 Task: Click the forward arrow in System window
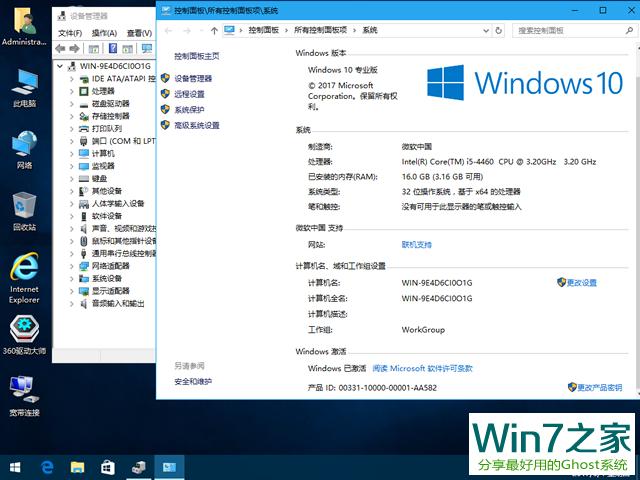187,31
